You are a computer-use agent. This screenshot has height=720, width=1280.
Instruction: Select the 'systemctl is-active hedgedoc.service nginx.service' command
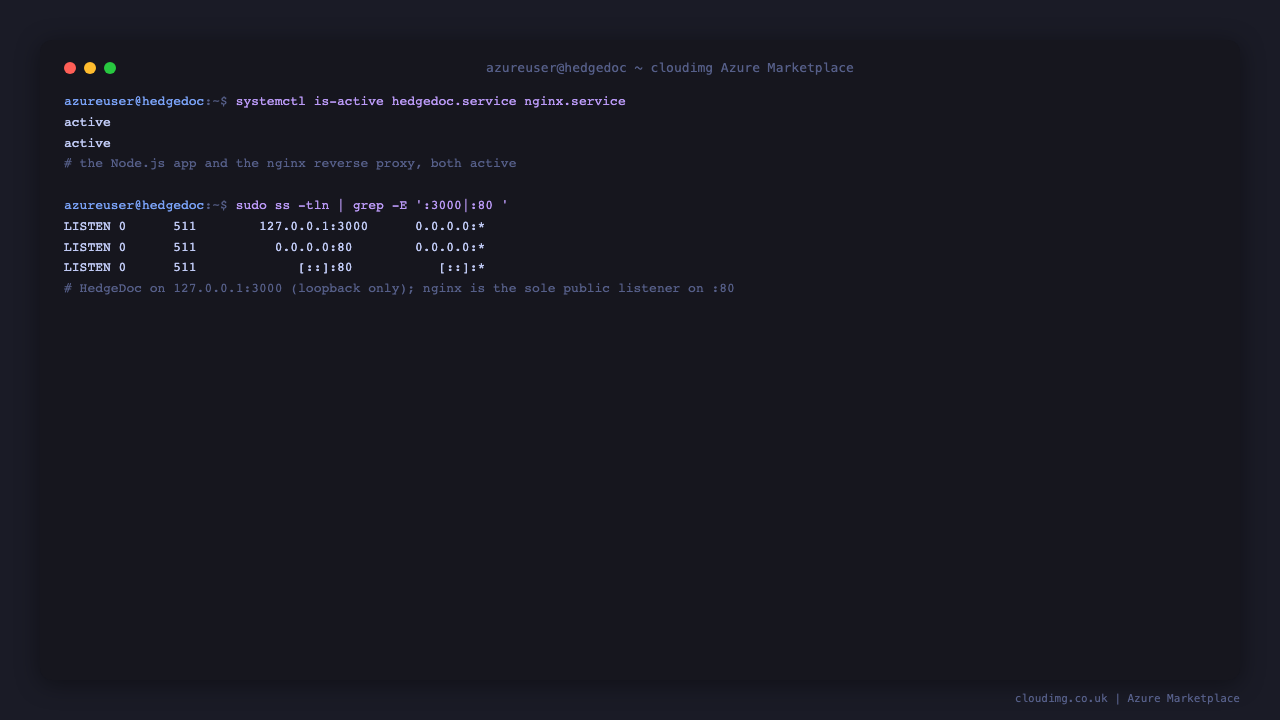(431, 101)
